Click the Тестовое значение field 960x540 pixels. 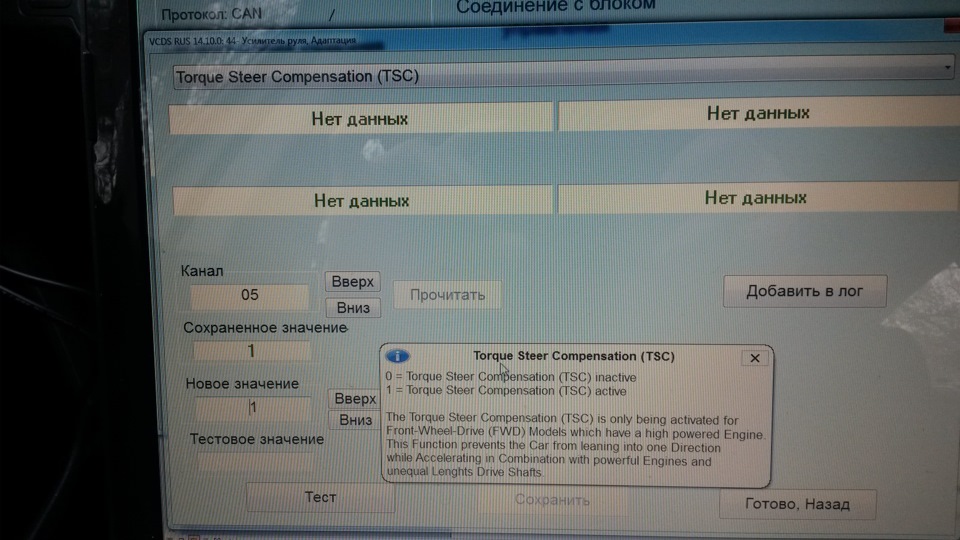pos(256,461)
